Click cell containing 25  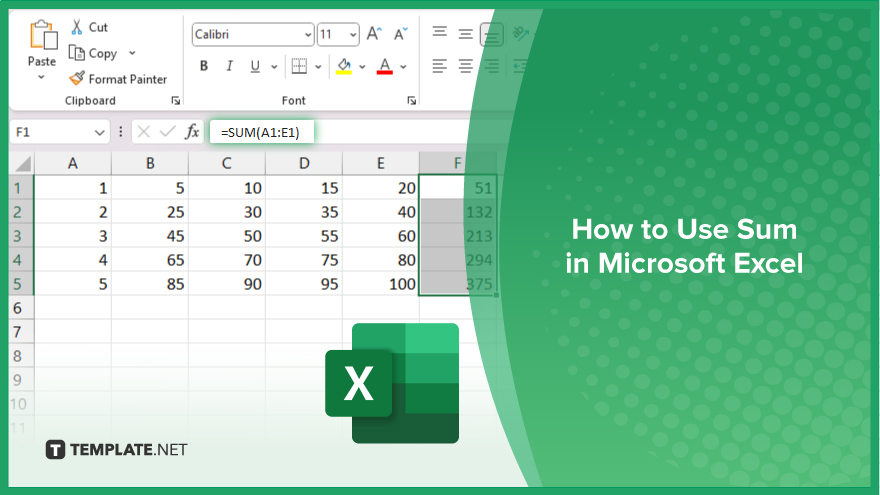(150, 212)
